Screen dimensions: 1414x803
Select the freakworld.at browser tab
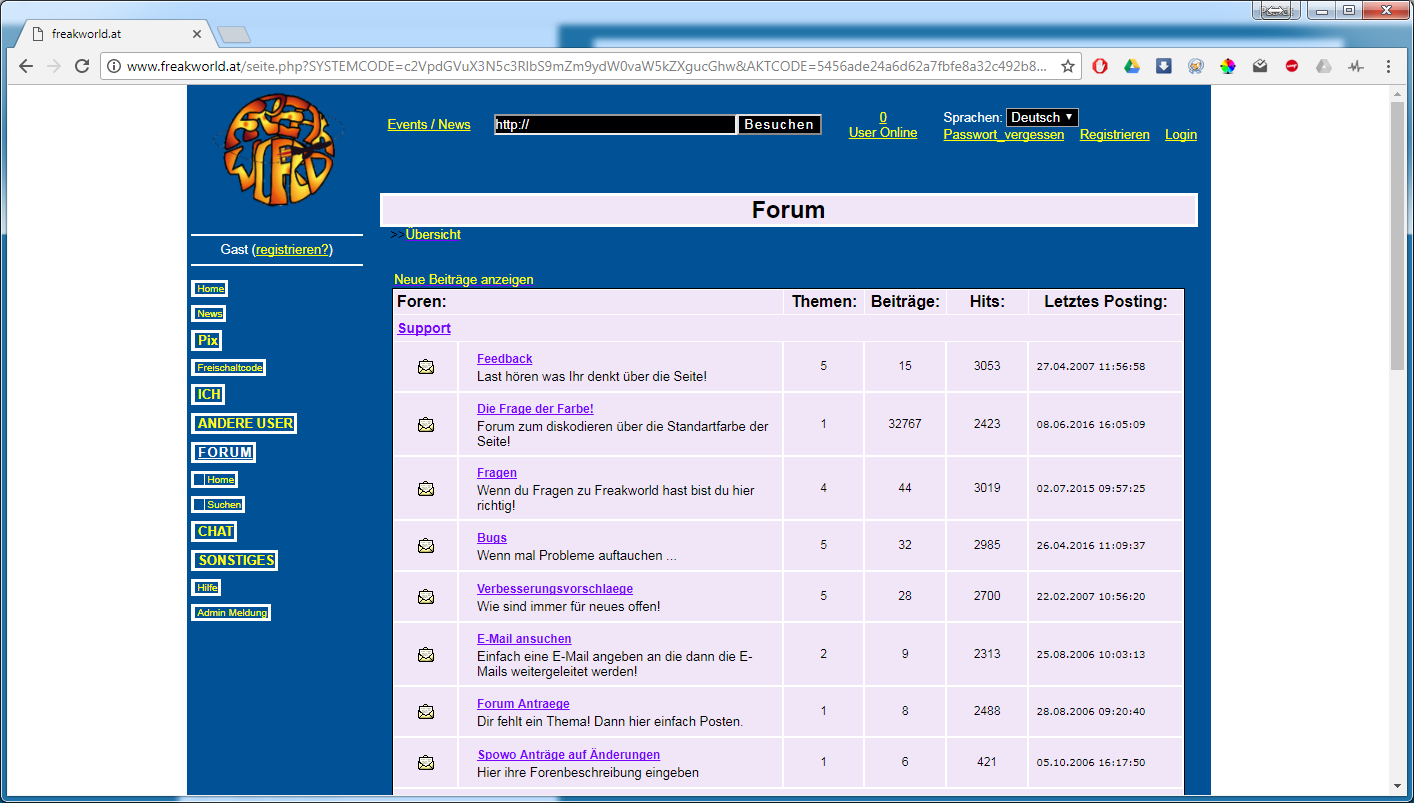click(x=112, y=33)
